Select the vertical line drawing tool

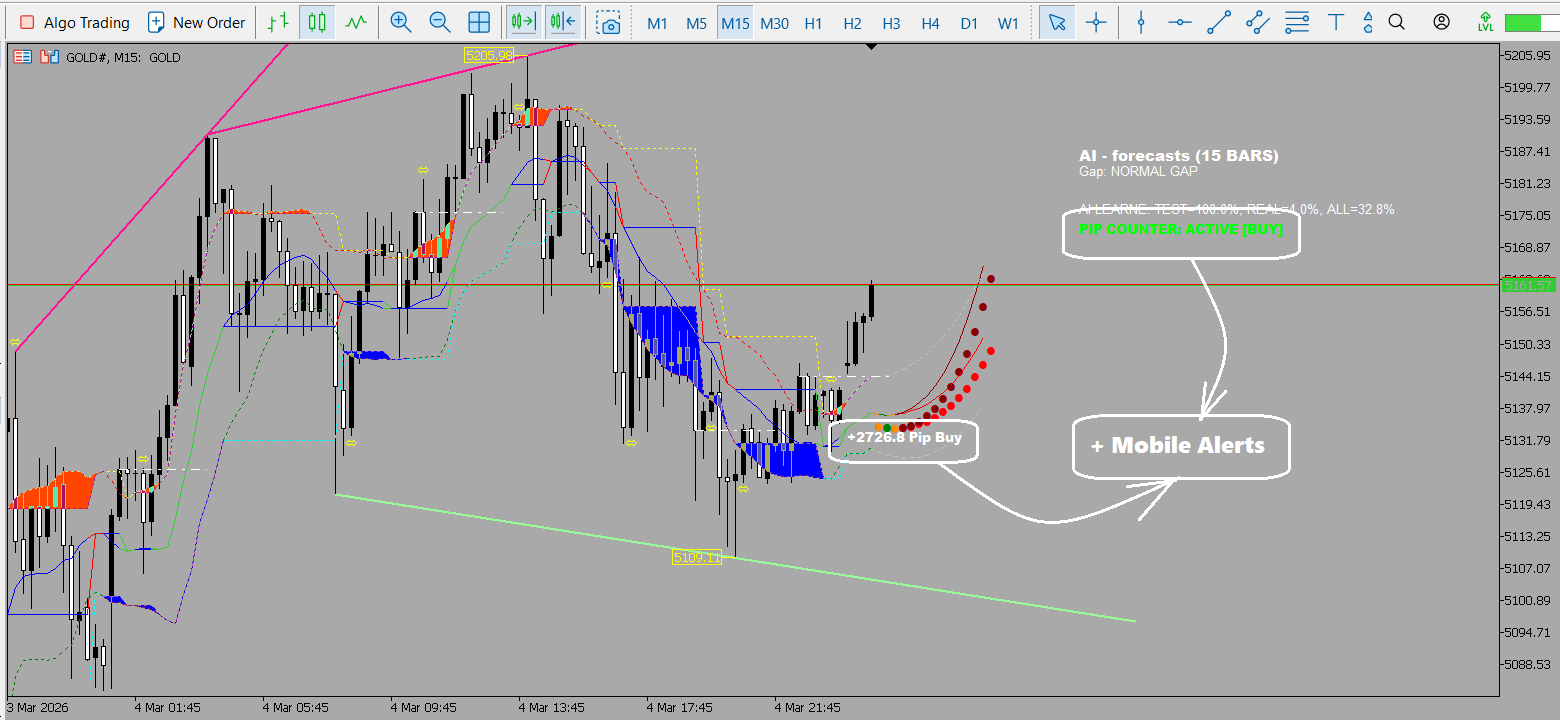coord(1141,22)
